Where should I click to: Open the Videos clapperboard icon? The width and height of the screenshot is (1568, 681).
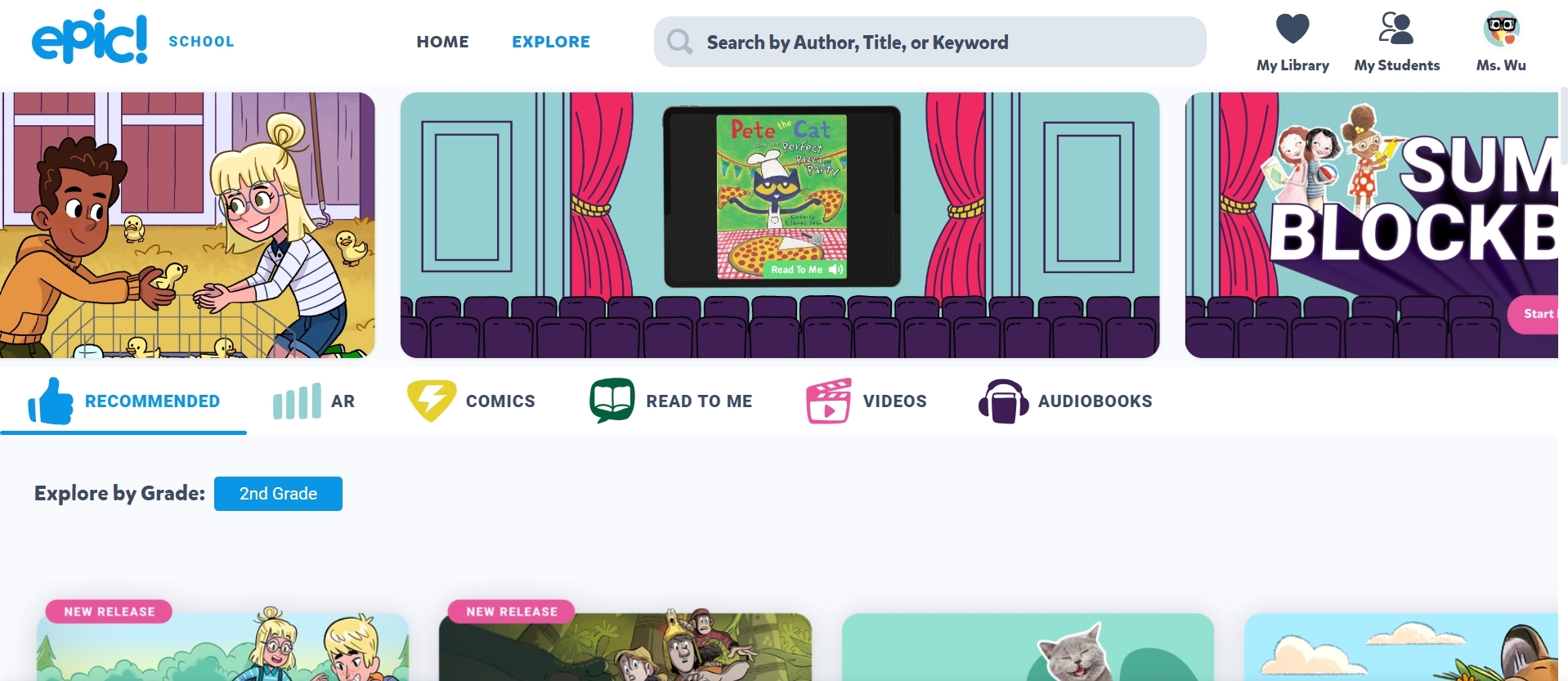tap(828, 401)
